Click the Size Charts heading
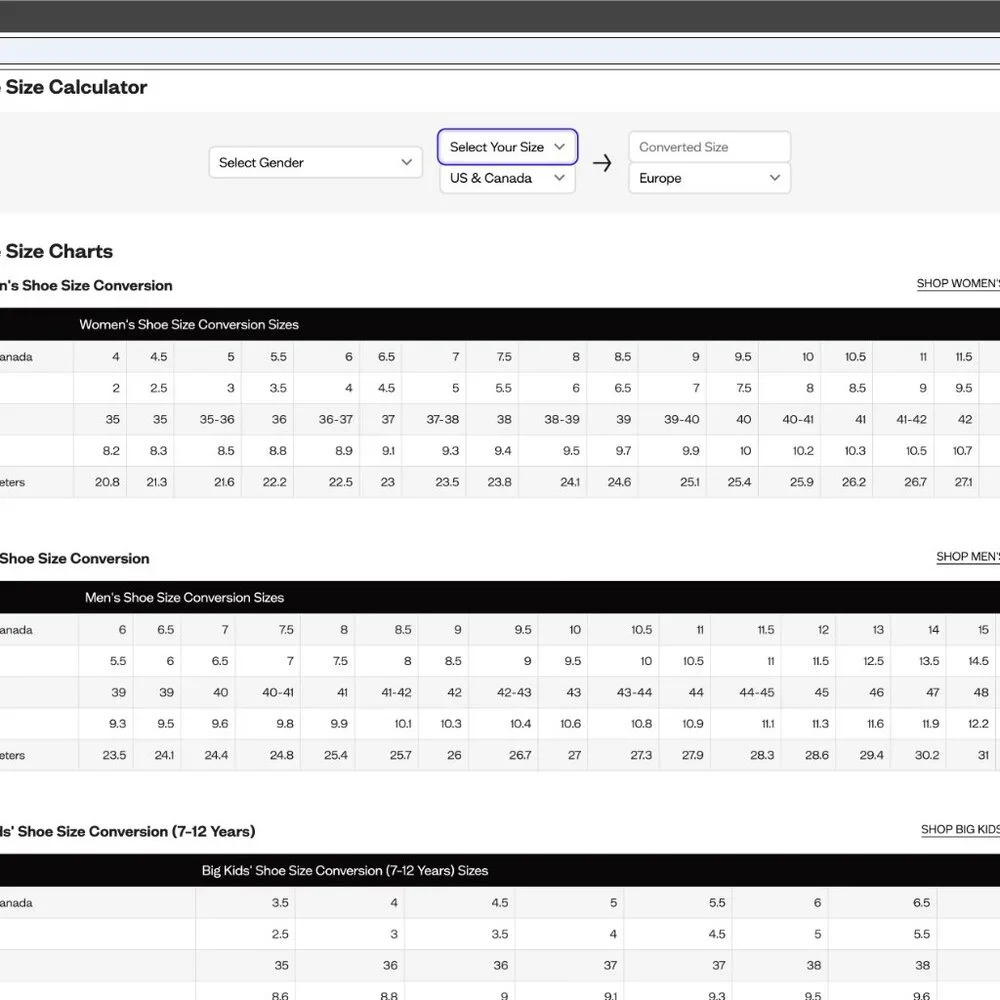Image resolution: width=1000 pixels, height=1000 pixels. click(59, 251)
